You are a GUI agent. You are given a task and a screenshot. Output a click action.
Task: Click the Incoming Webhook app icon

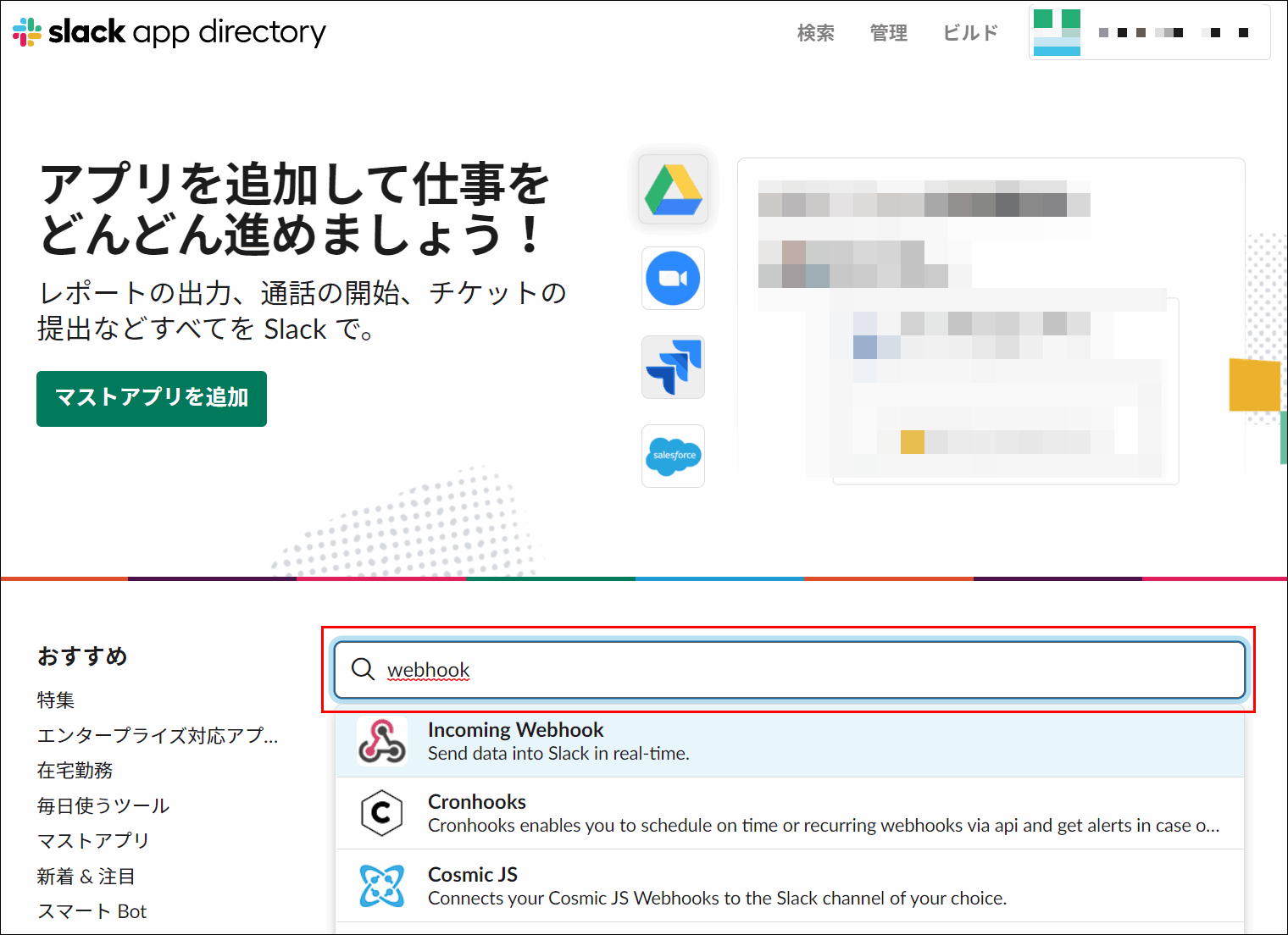381,741
